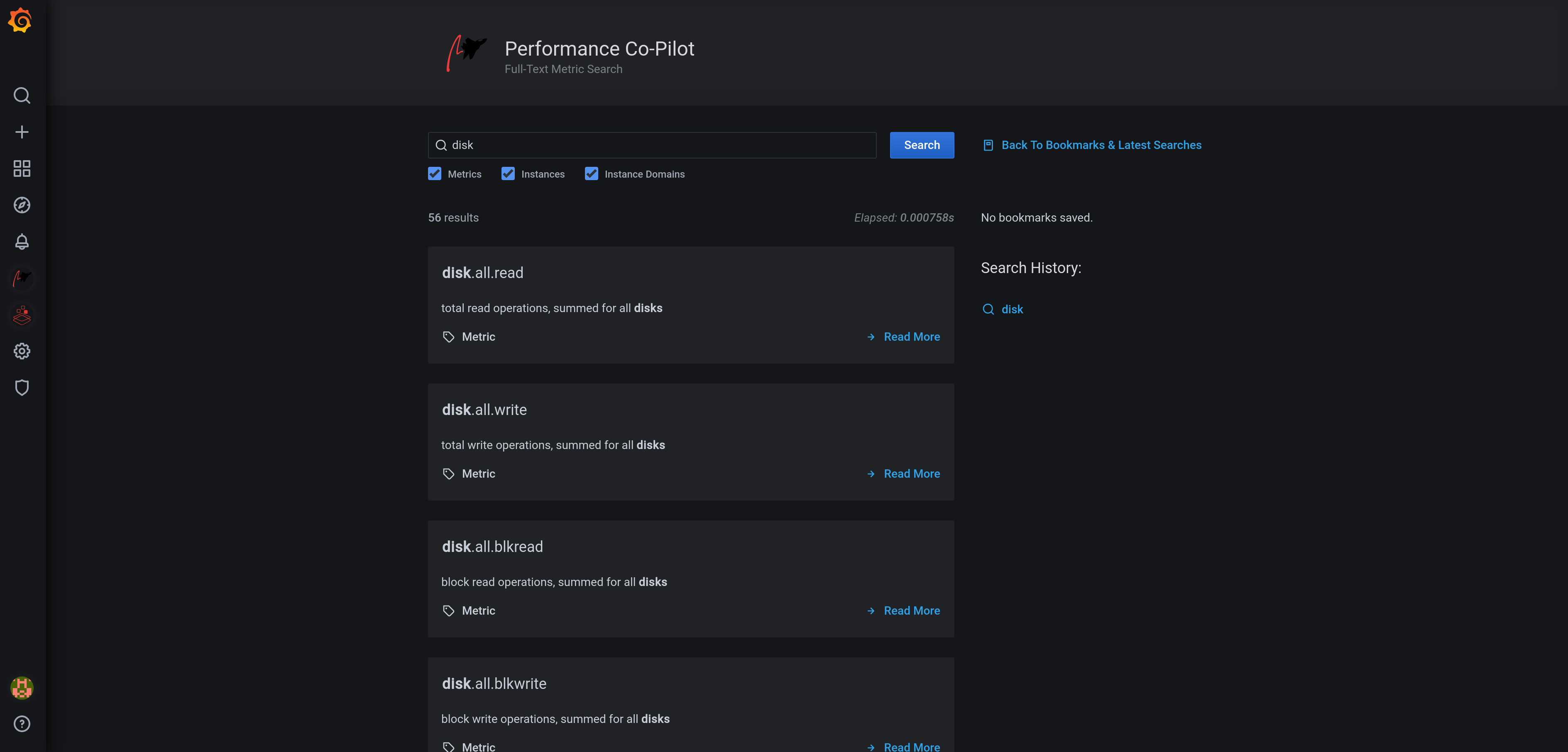
Task: Click 'disk' in Search History
Action: (x=1012, y=310)
